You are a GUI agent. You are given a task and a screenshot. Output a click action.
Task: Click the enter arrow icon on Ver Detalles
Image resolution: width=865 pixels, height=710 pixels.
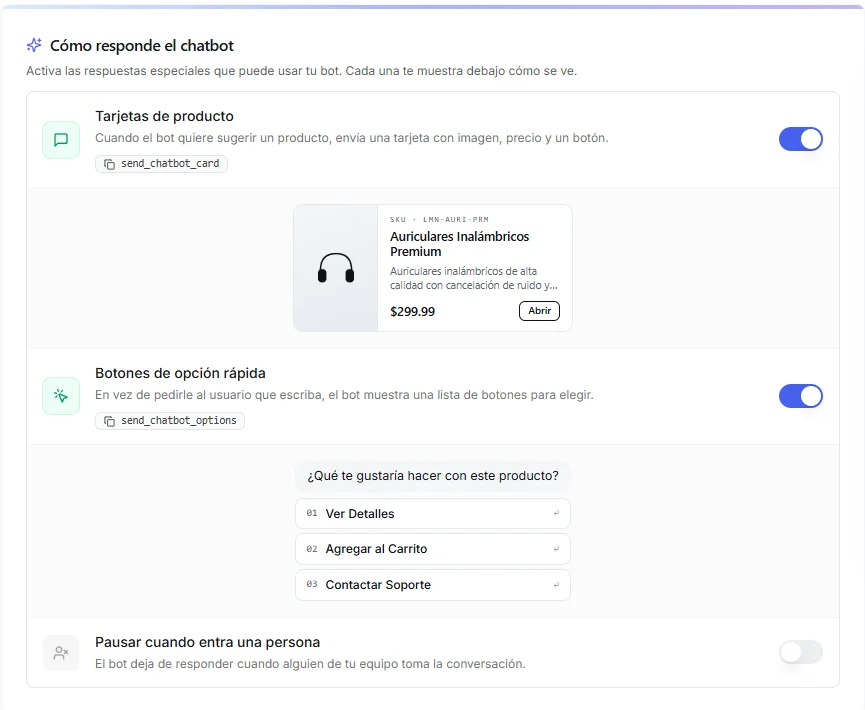(x=556, y=513)
